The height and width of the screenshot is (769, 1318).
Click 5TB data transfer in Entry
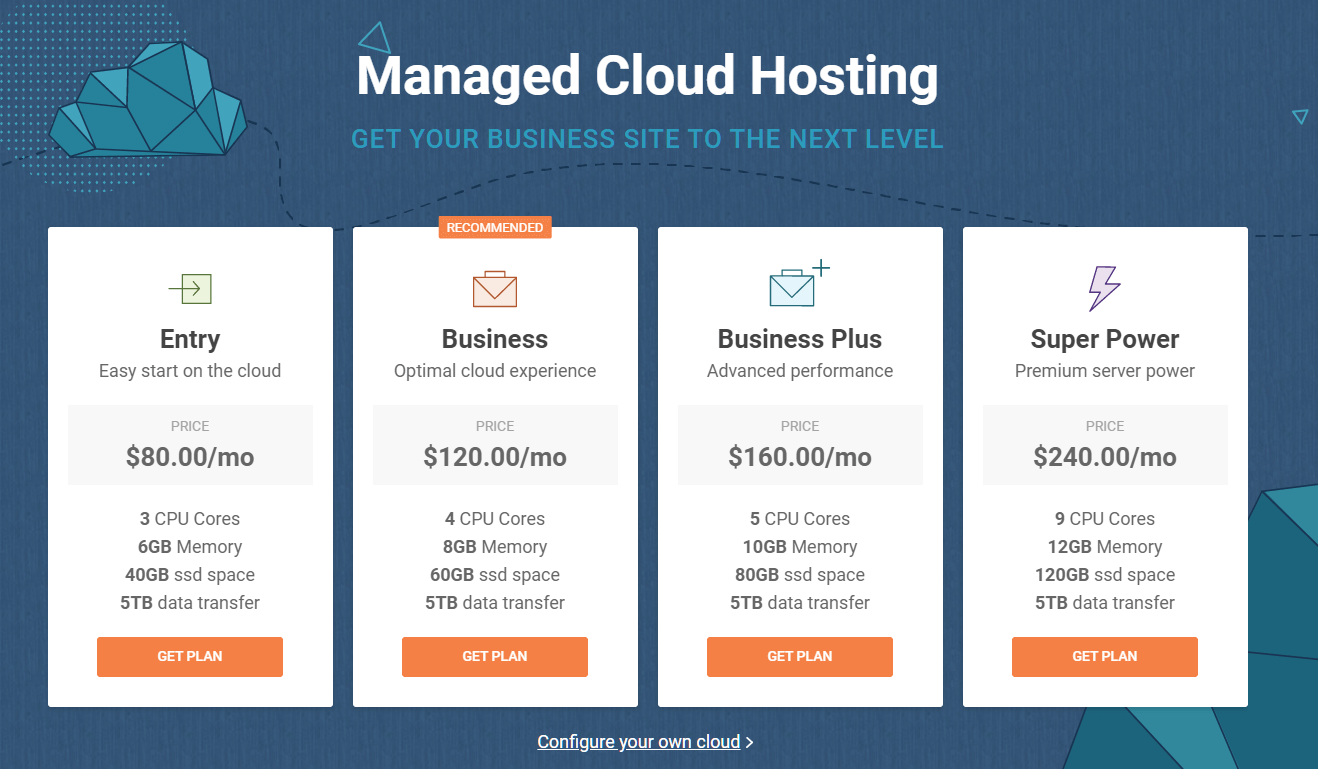coord(190,603)
